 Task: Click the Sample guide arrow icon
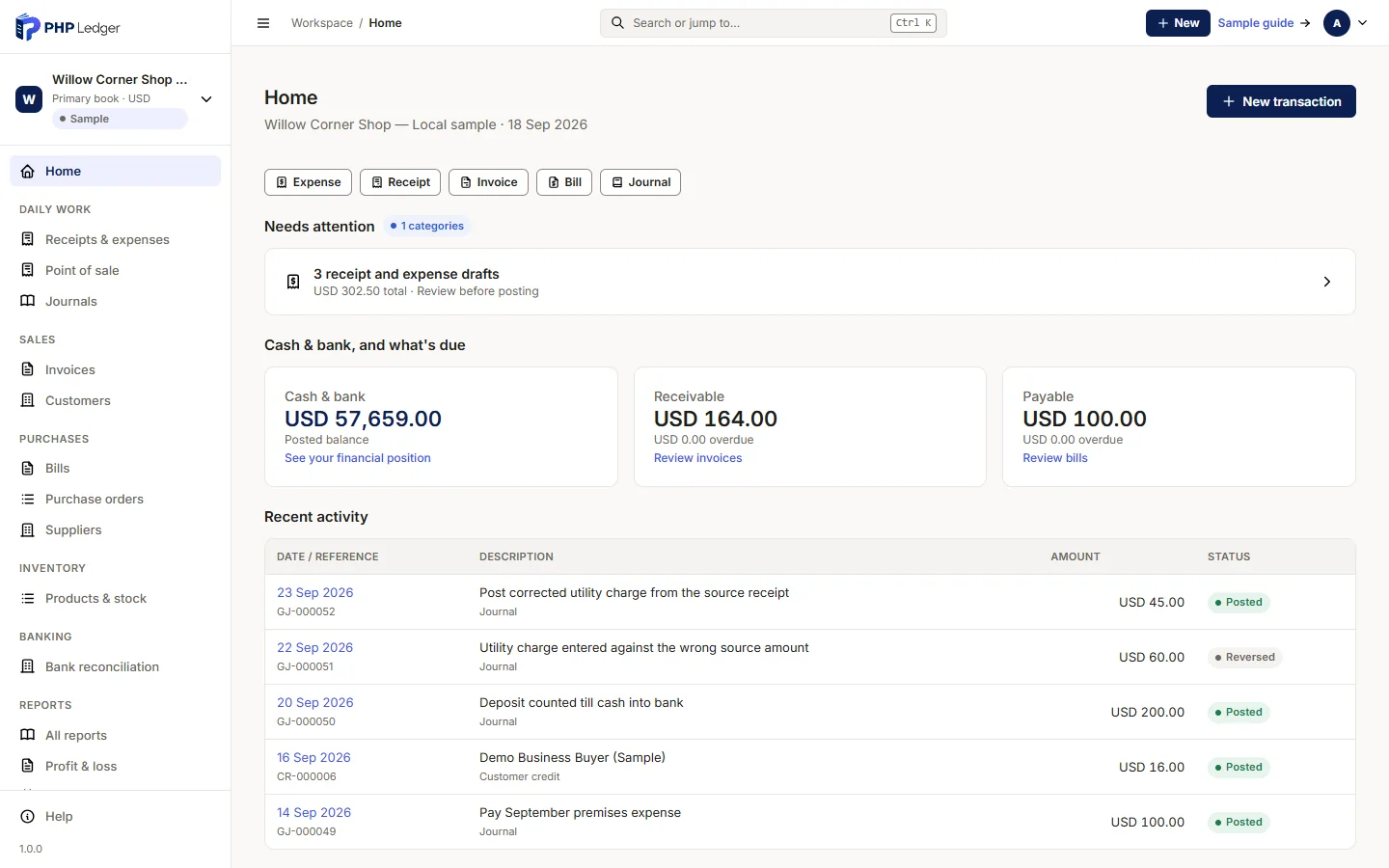tap(1305, 23)
